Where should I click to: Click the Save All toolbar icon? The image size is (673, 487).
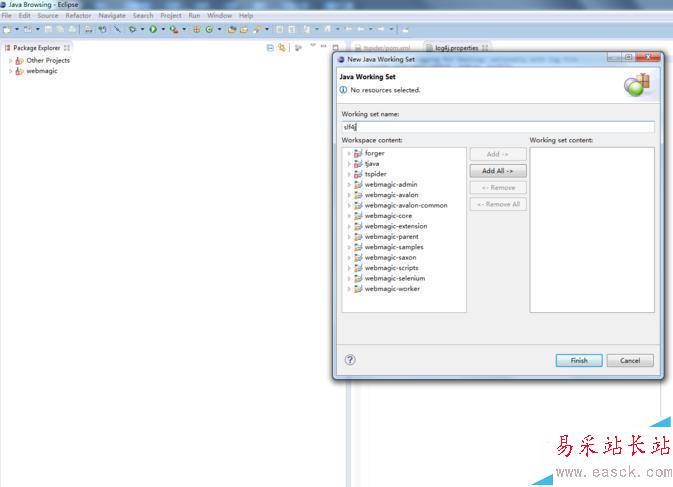(x=61, y=29)
